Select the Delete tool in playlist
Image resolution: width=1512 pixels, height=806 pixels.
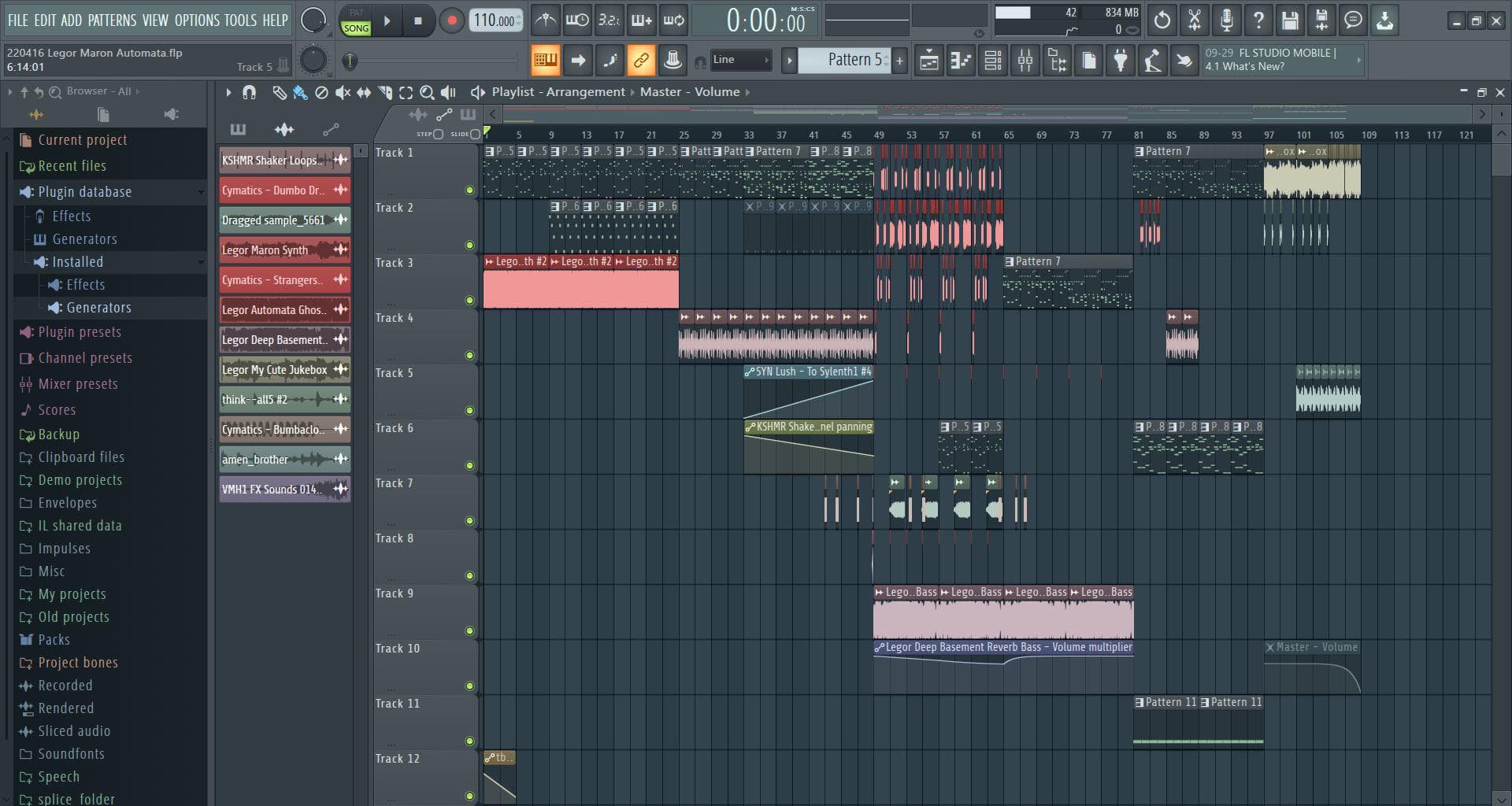[321, 93]
